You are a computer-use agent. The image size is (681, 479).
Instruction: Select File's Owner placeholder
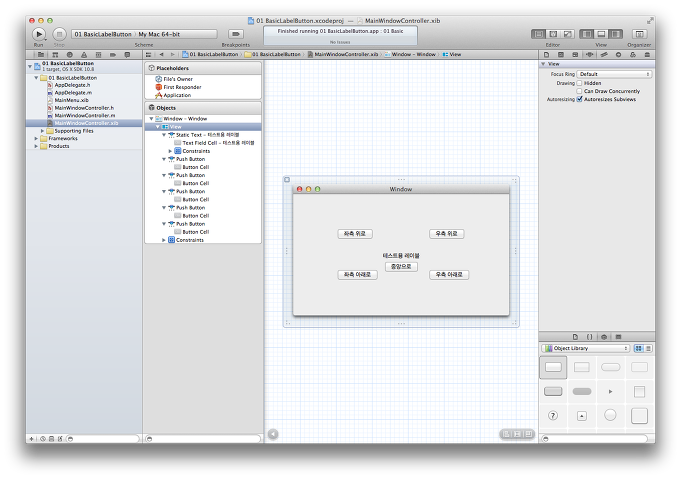pos(178,79)
